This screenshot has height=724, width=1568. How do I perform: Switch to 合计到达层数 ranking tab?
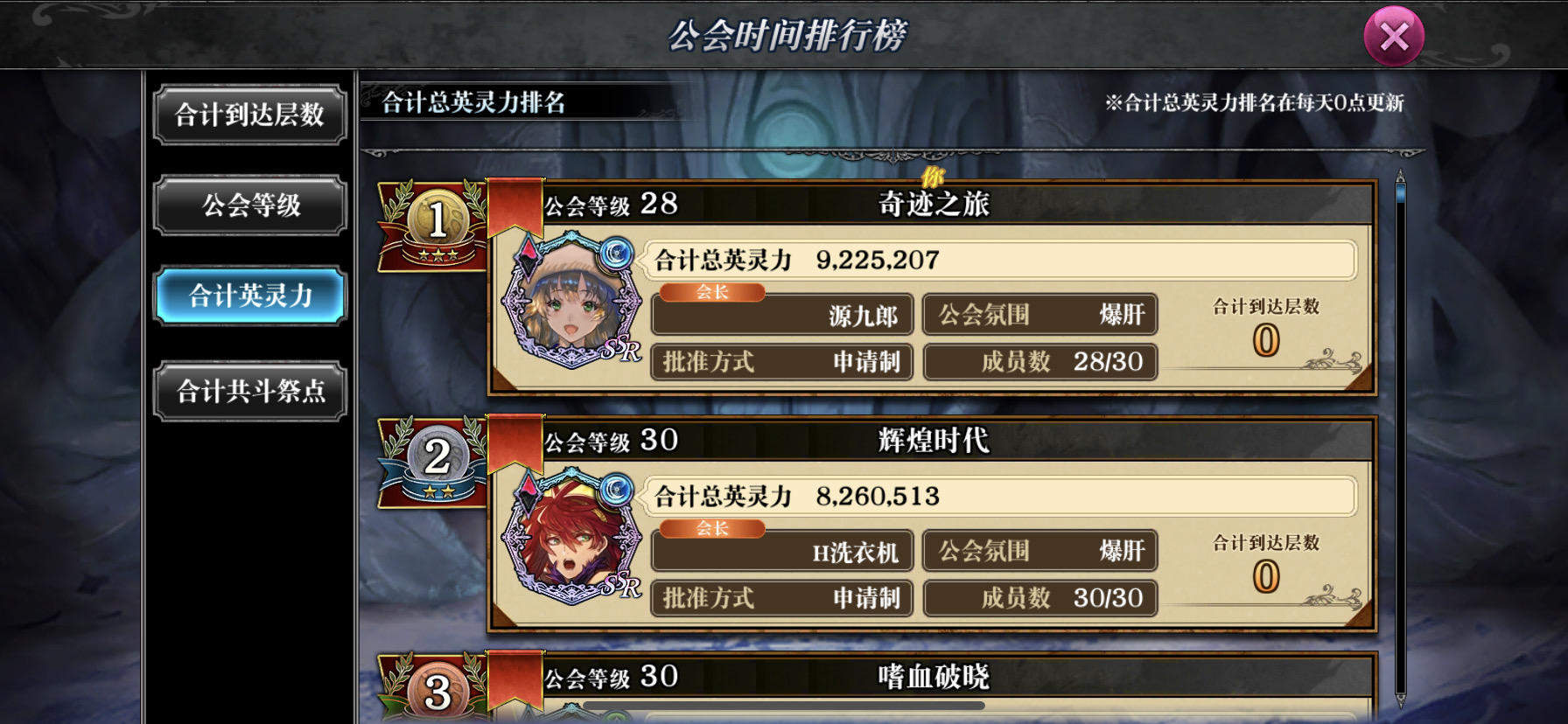[x=250, y=115]
